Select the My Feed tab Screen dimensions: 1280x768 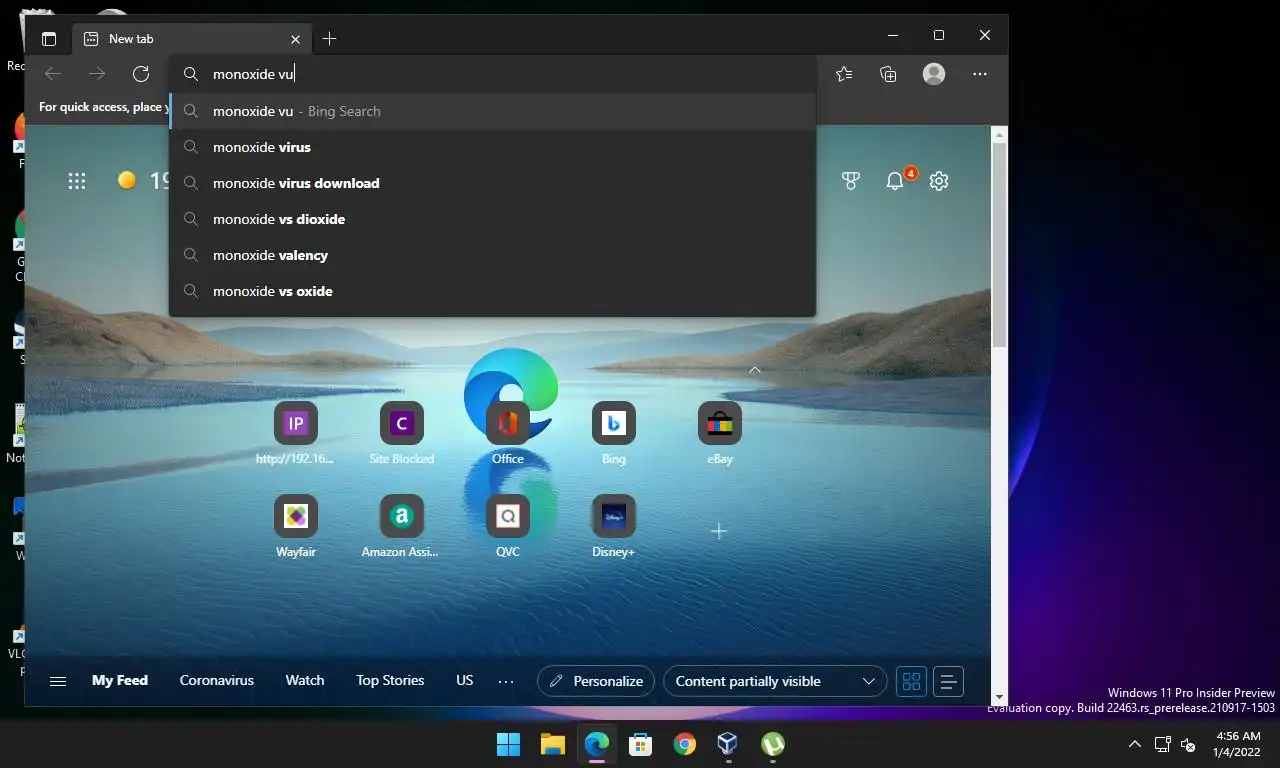(x=120, y=681)
